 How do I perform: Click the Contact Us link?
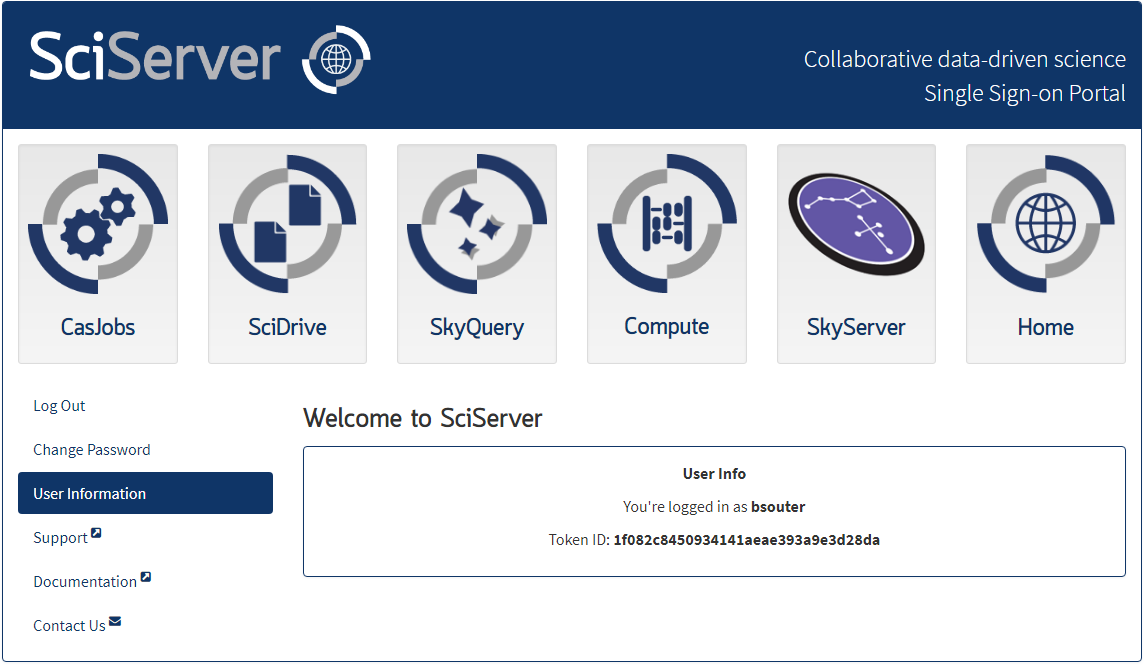click(x=69, y=626)
